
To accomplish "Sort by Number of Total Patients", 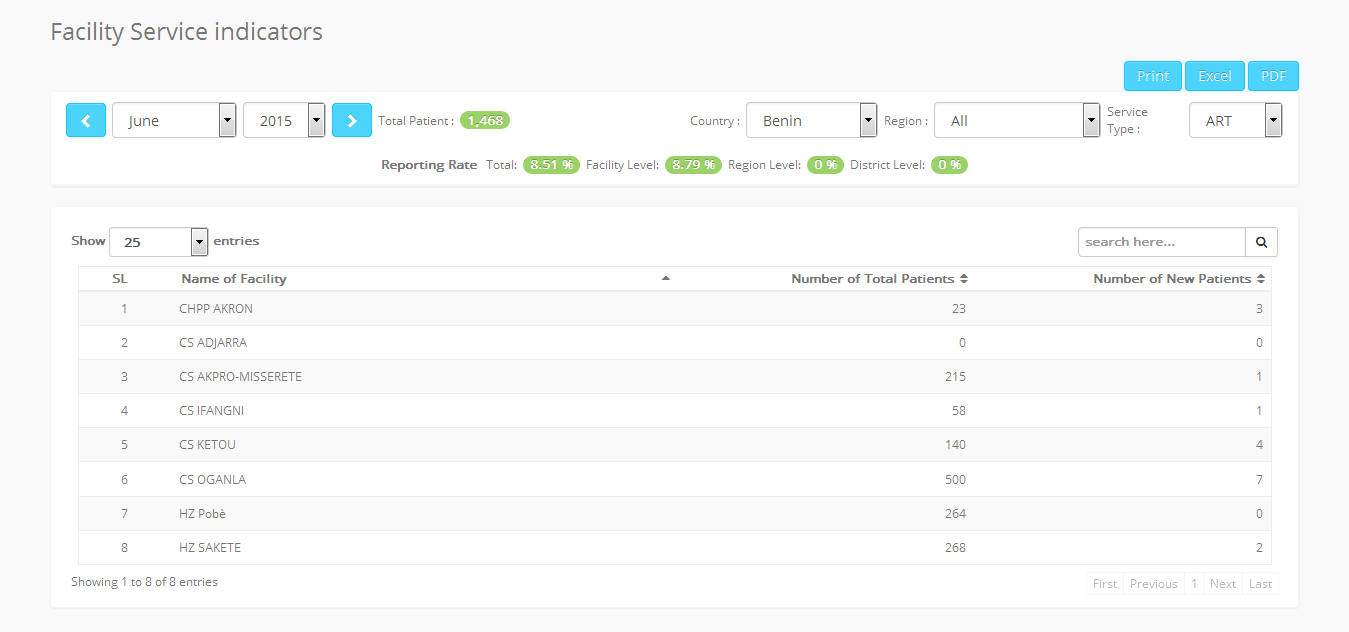I will [879, 279].
